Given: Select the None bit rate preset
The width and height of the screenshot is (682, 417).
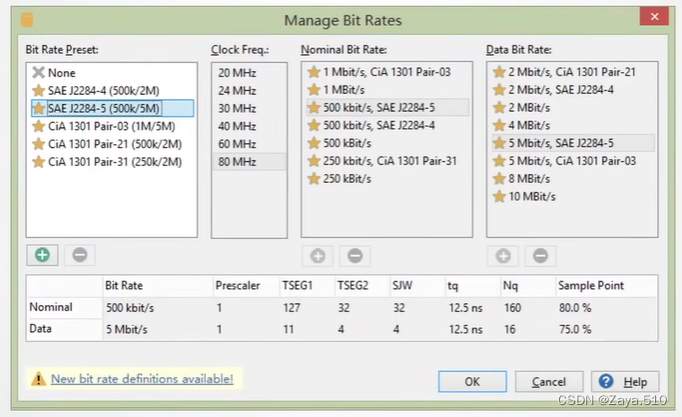Looking at the screenshot, I should click(x=112, y=73).
